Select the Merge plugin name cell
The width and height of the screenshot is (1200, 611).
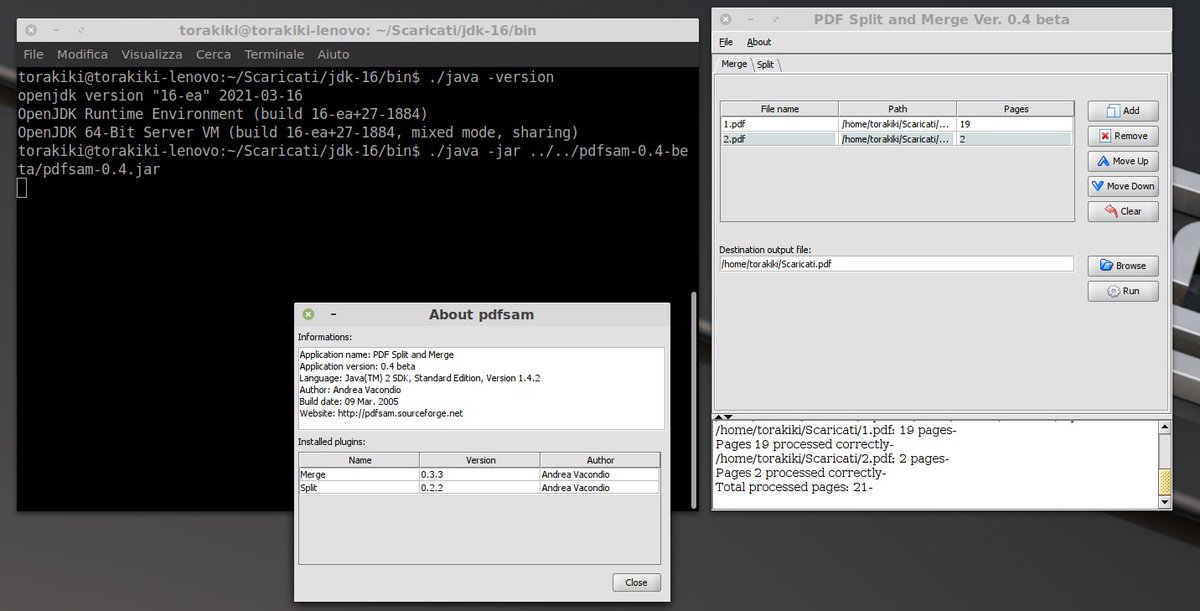[359, 474]
